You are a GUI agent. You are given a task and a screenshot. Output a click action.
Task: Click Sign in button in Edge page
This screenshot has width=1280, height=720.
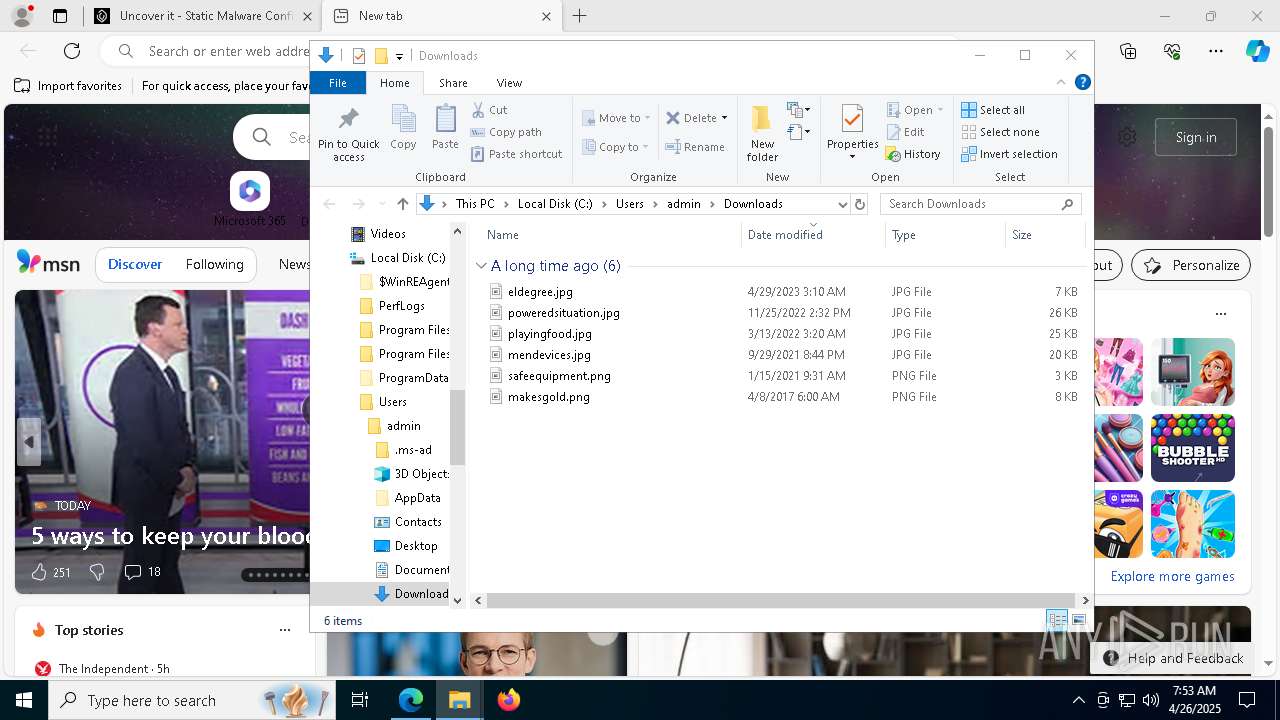click(x=1196, y=137)
